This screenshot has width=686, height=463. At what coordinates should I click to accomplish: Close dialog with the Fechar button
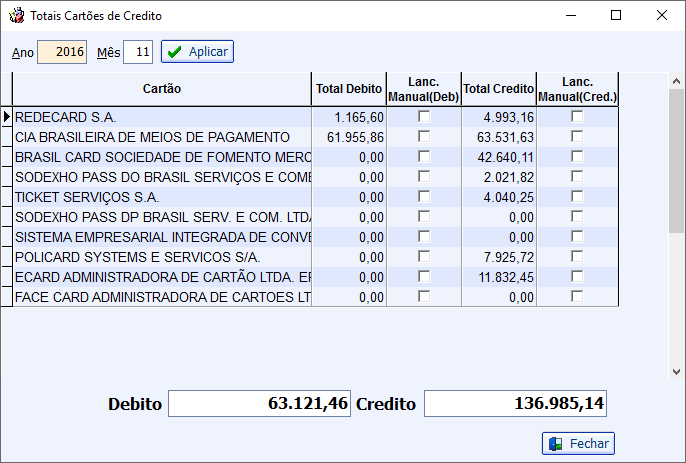pos(578,443)
